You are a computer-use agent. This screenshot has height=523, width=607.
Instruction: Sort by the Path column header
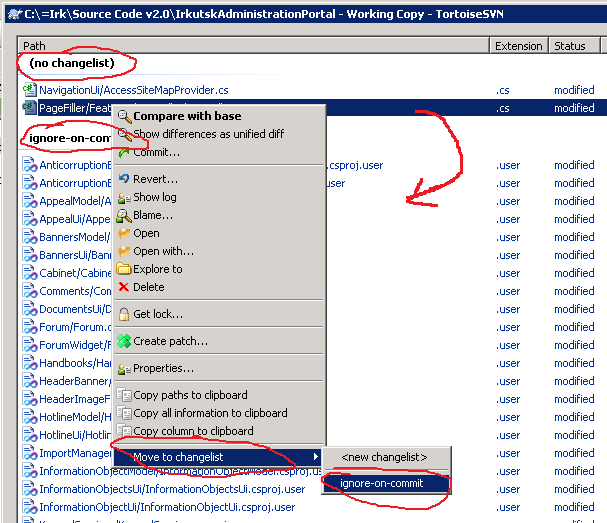coord(254,46)
